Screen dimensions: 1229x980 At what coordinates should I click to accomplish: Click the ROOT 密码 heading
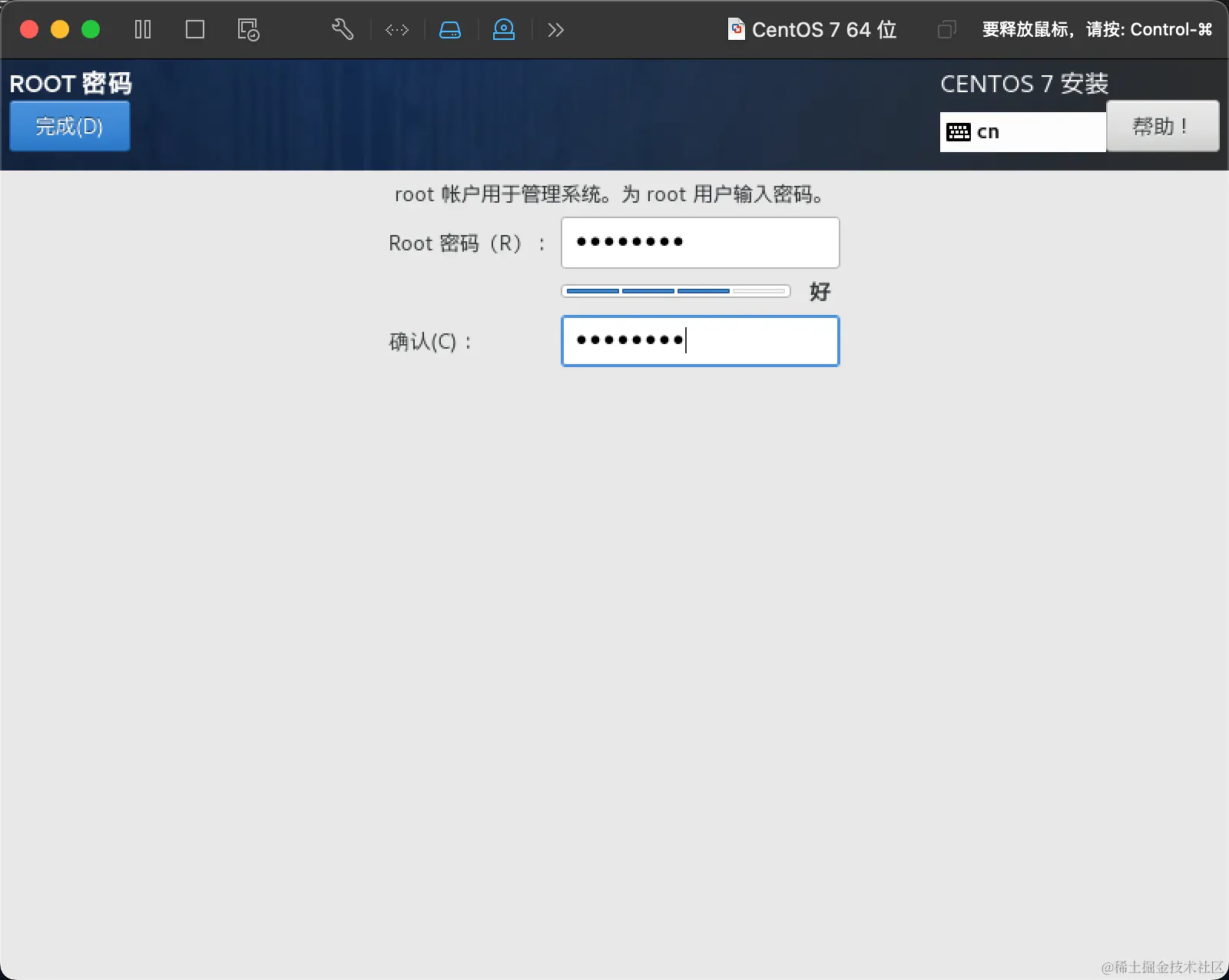(71, 83)
